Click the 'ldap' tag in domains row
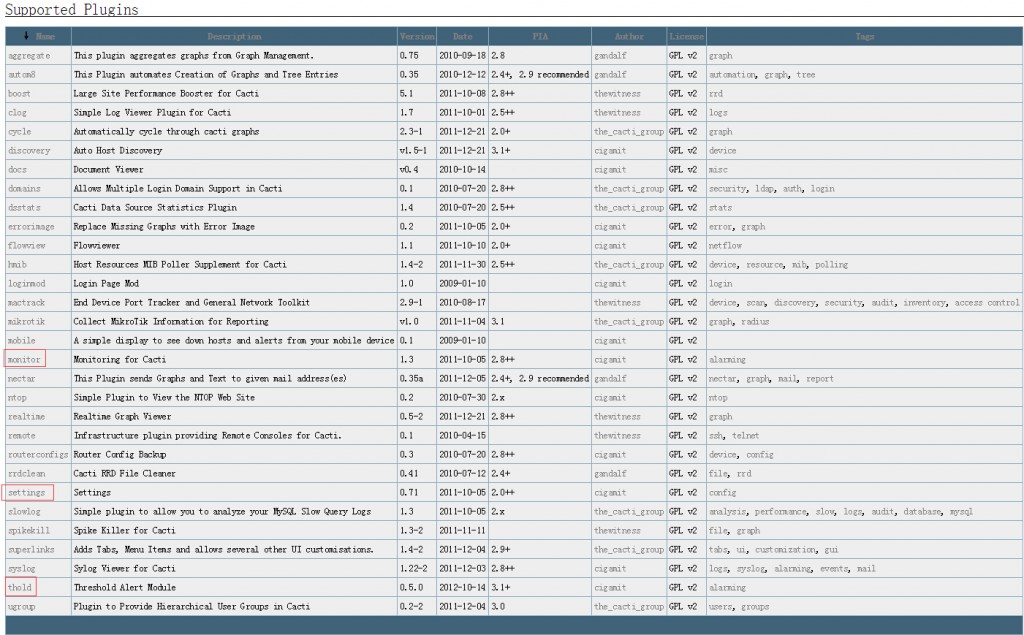 [764, 189]
